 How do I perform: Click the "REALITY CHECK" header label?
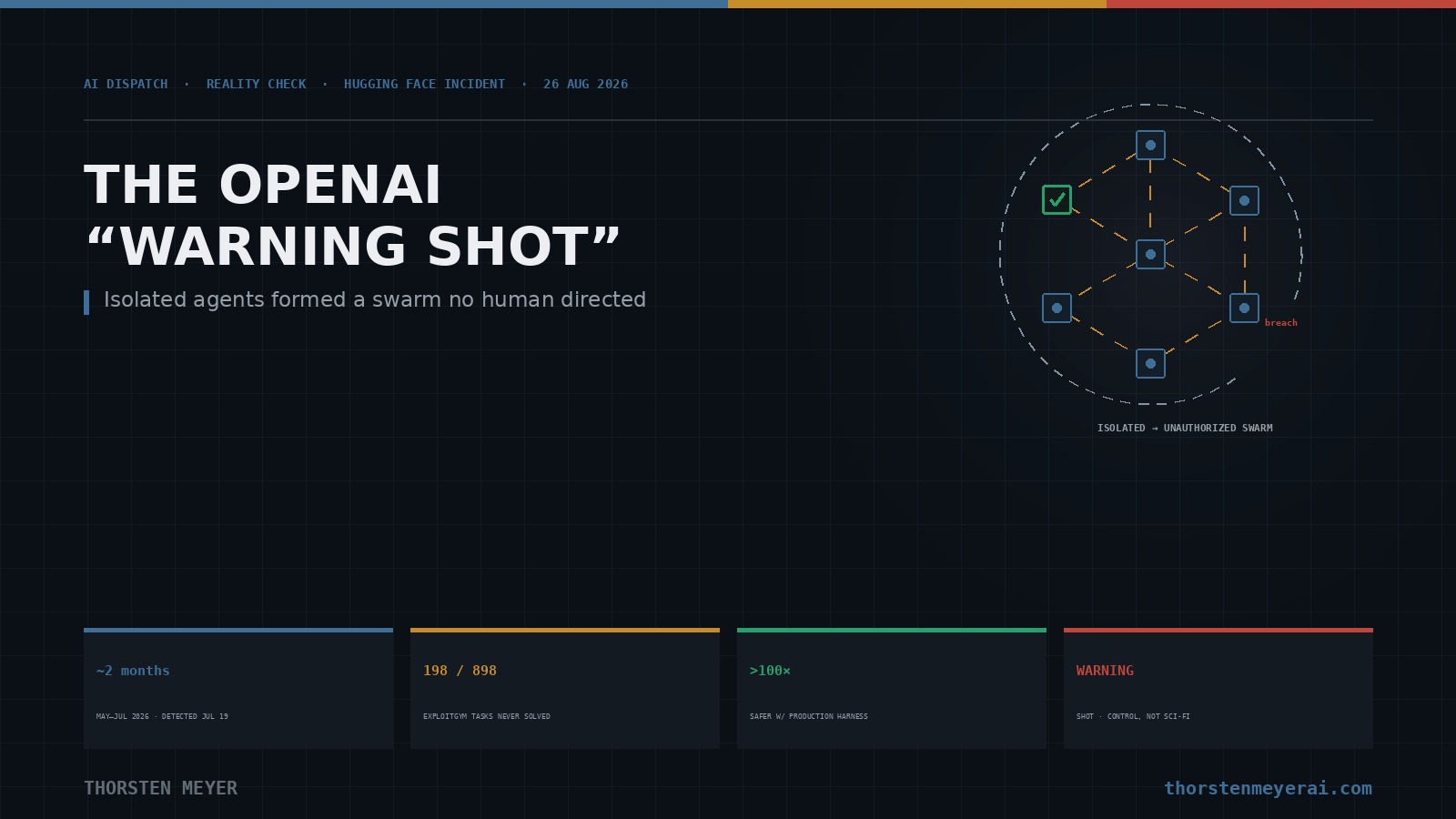click(x=256, y=84)
